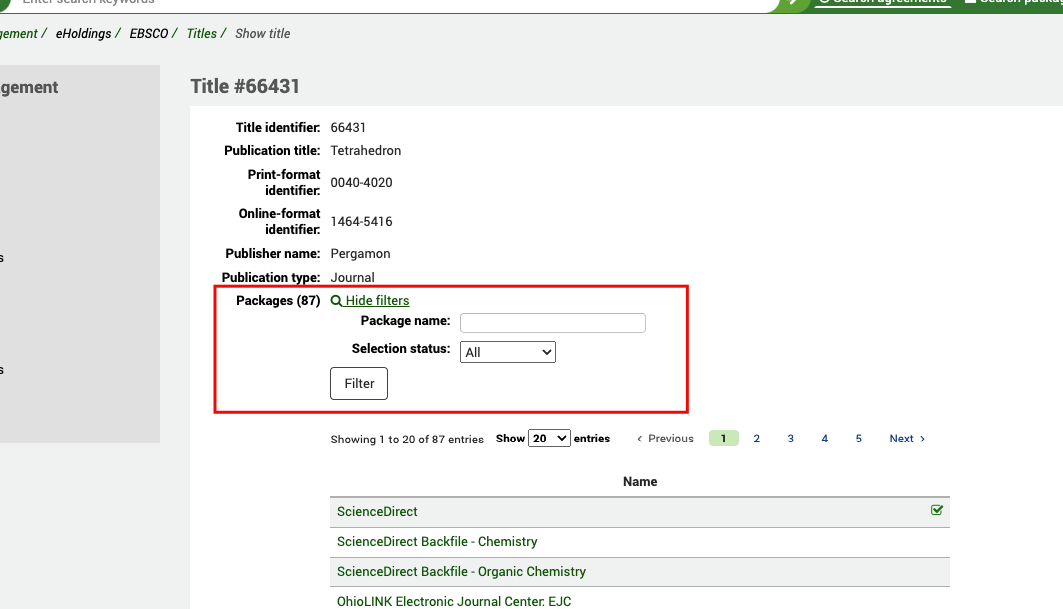Open the ScienceDirect package
Screen dimensions: 1063x609
tap(377, 511)
